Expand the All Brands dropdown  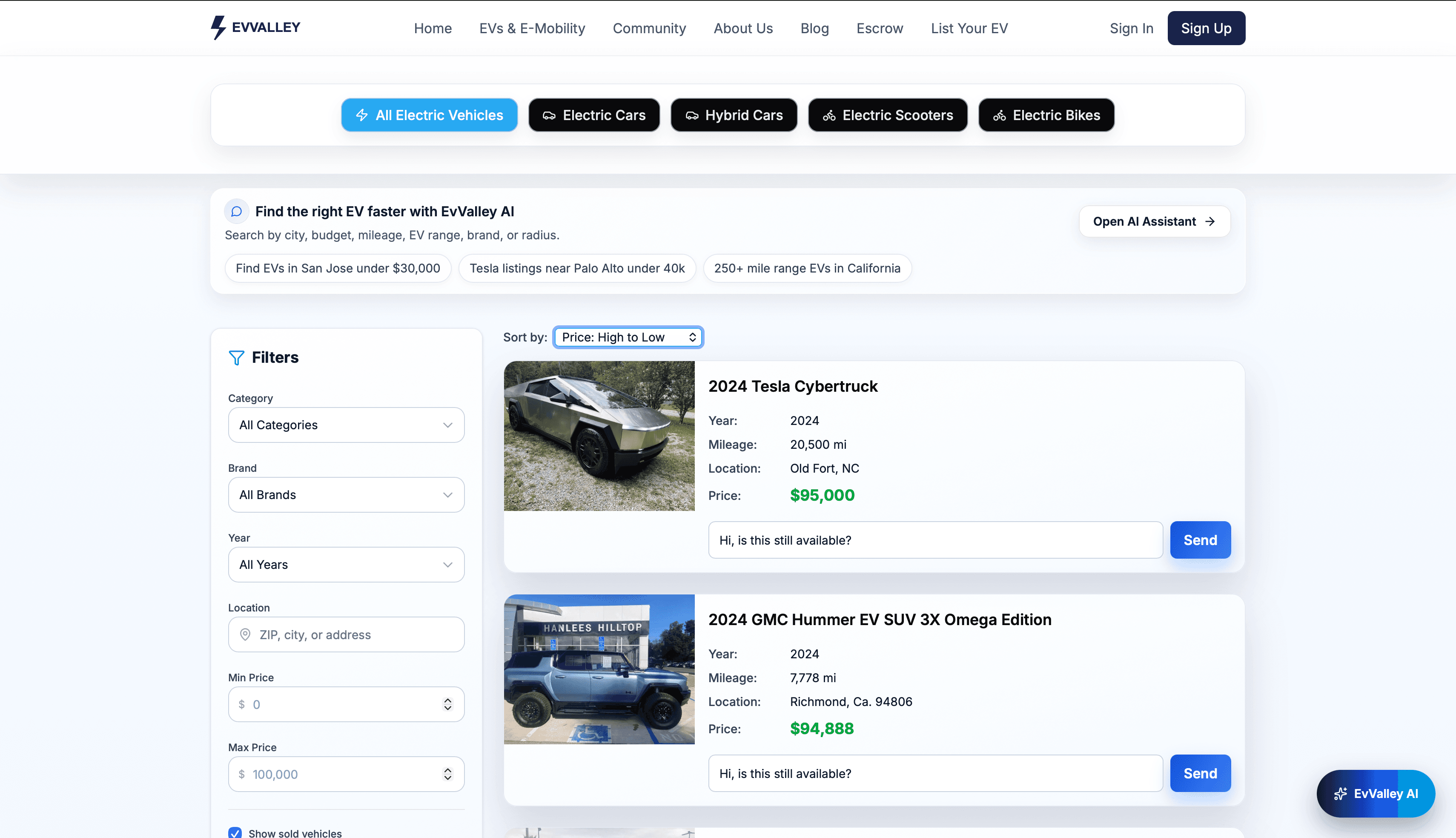346,494
